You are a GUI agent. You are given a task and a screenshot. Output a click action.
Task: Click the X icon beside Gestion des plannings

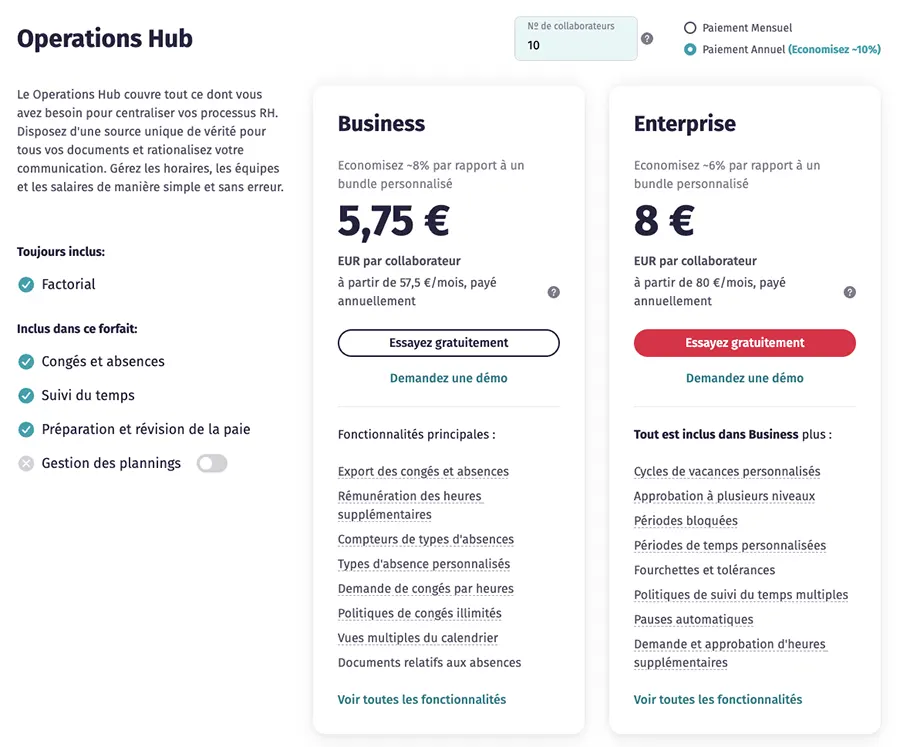26,464
